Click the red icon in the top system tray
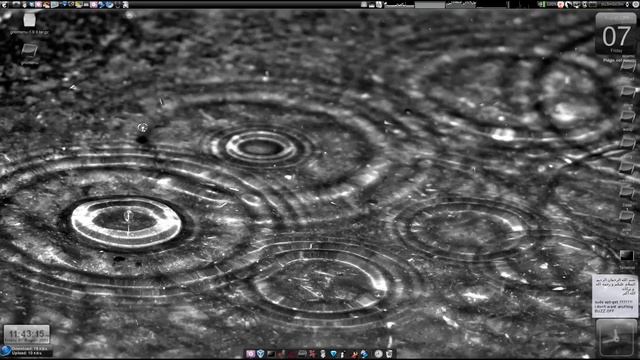 560,4
